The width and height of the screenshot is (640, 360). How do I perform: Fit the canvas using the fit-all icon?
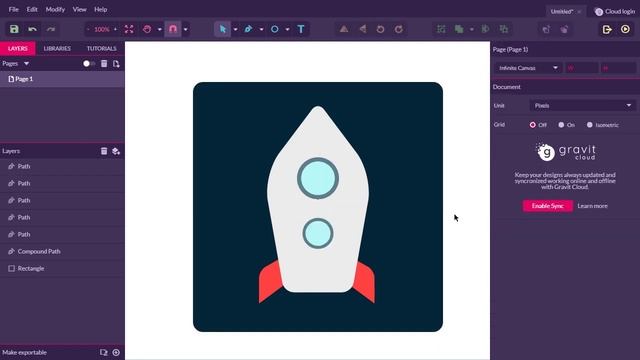pyautogui.click(x=129, y=29)
